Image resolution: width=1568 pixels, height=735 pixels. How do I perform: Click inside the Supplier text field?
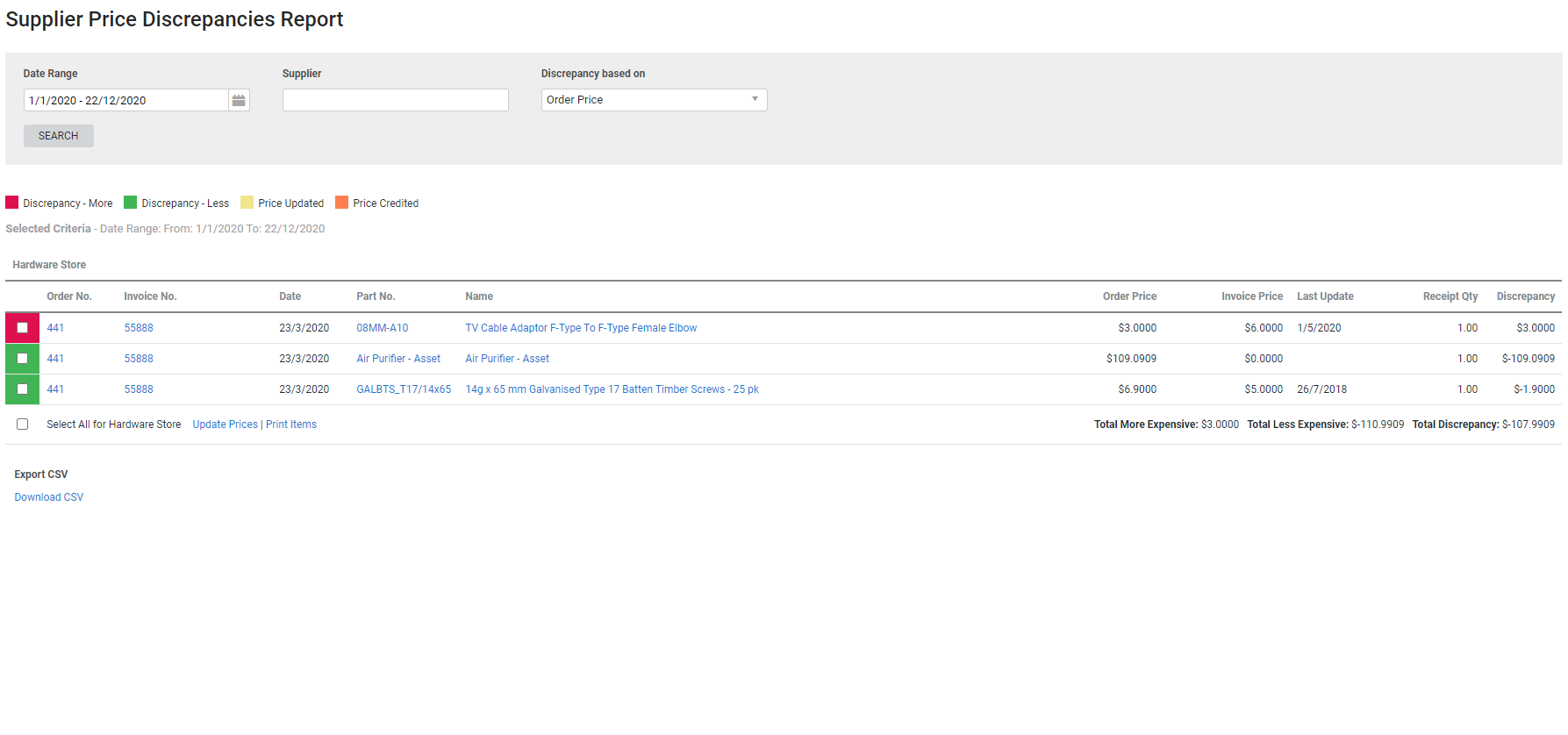click(395, 100)
